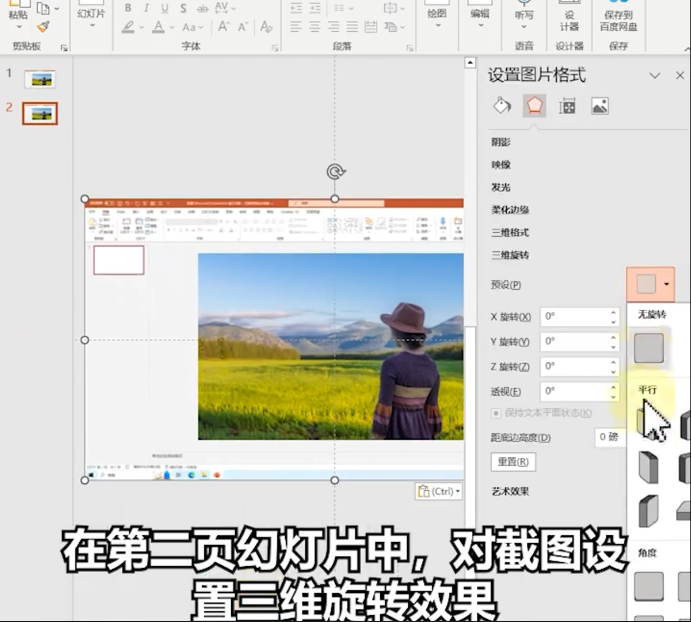This screenshot has width=691, height=622.
Task: Click the decrease indent icon
Action: (x=296, y=8)
